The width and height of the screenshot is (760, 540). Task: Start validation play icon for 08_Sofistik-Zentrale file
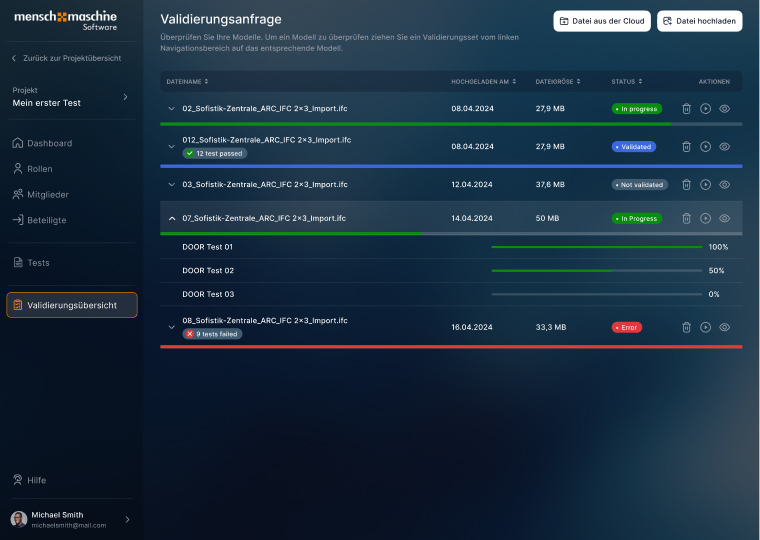[x=705, y=327]
